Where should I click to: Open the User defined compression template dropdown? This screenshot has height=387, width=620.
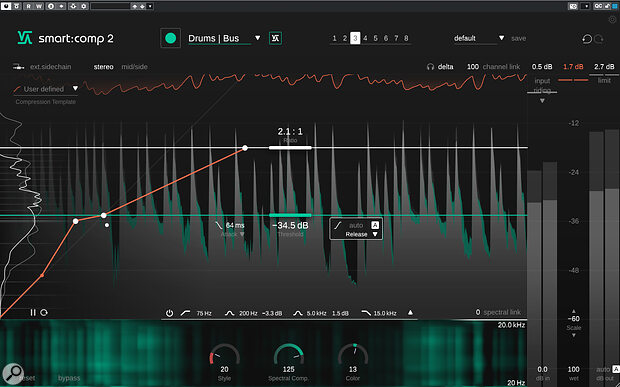[75, 89]
